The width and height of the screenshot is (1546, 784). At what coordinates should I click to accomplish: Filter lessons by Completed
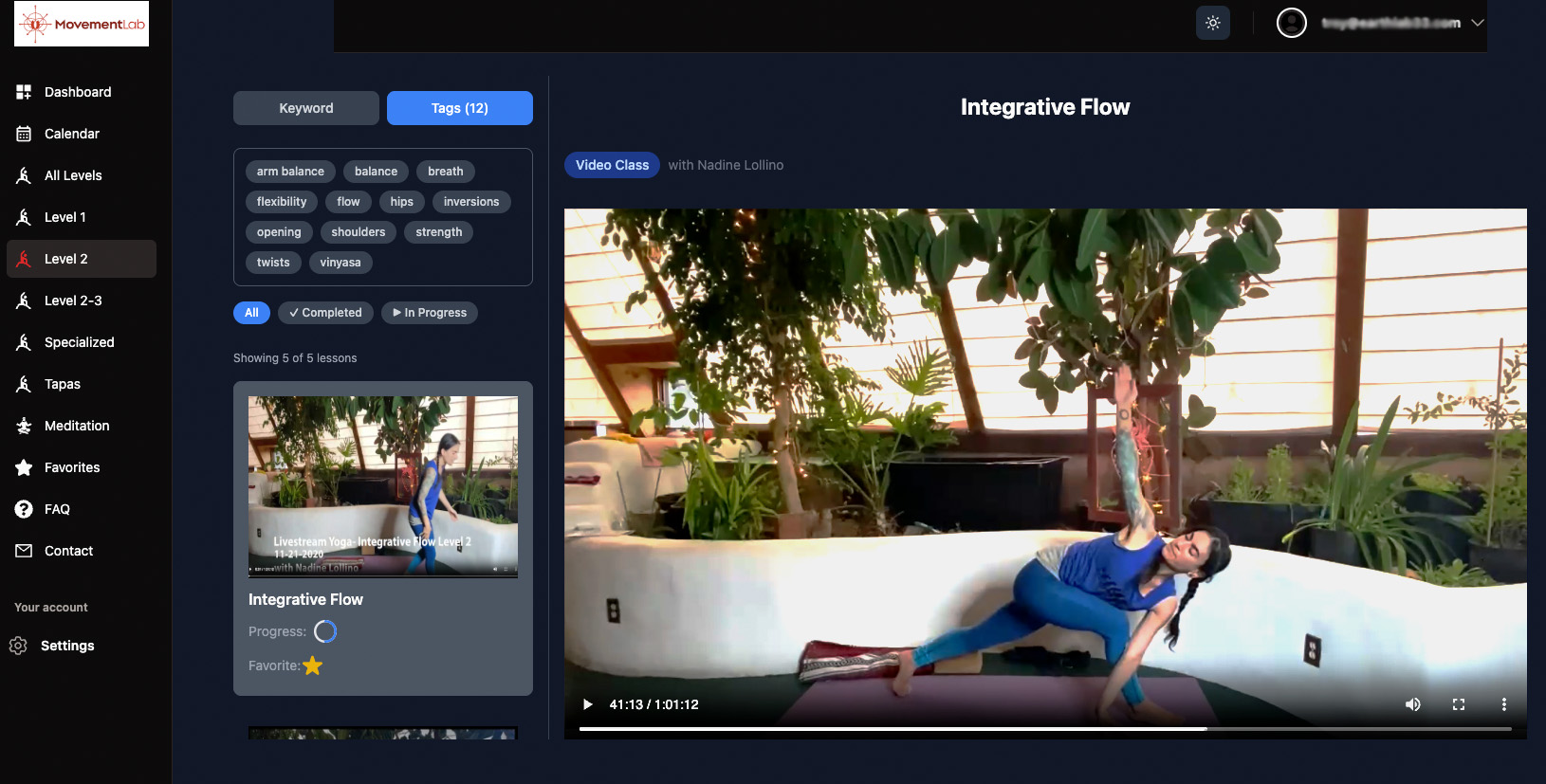pyautogui.click(x=325, y=313)
